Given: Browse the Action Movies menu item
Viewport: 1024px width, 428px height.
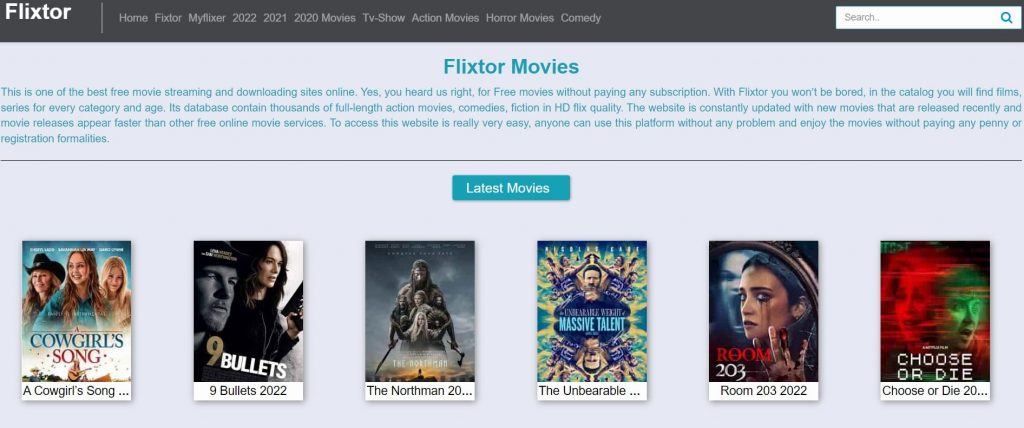Looking at the screenshot, I should pos(445,18).
